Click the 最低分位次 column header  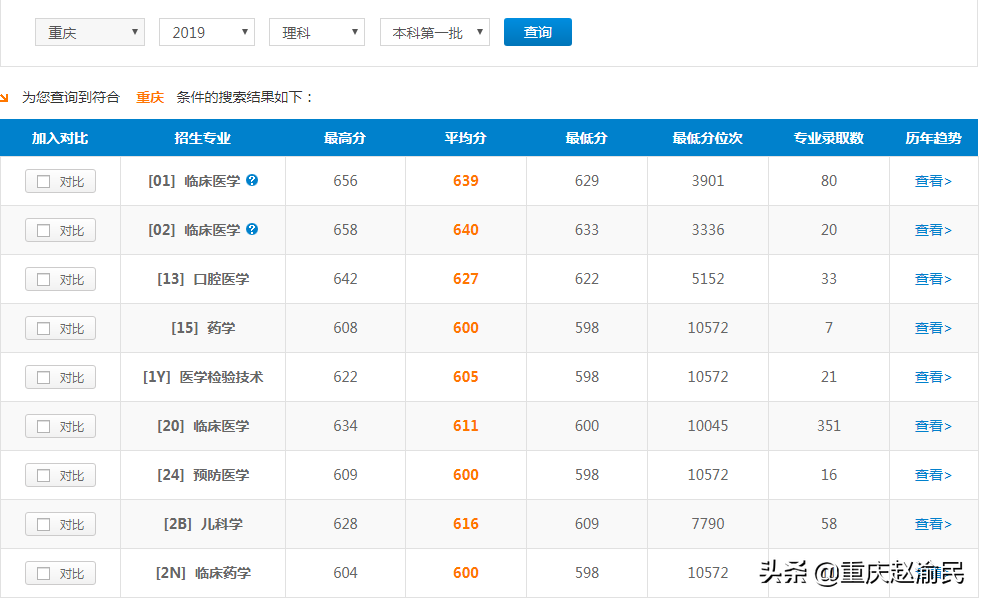tap(707, 138)
